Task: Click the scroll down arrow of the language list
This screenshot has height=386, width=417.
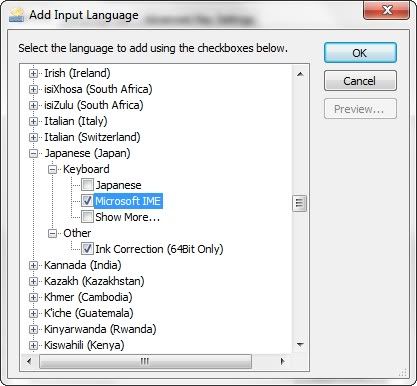Action: (x=300, y=345)
